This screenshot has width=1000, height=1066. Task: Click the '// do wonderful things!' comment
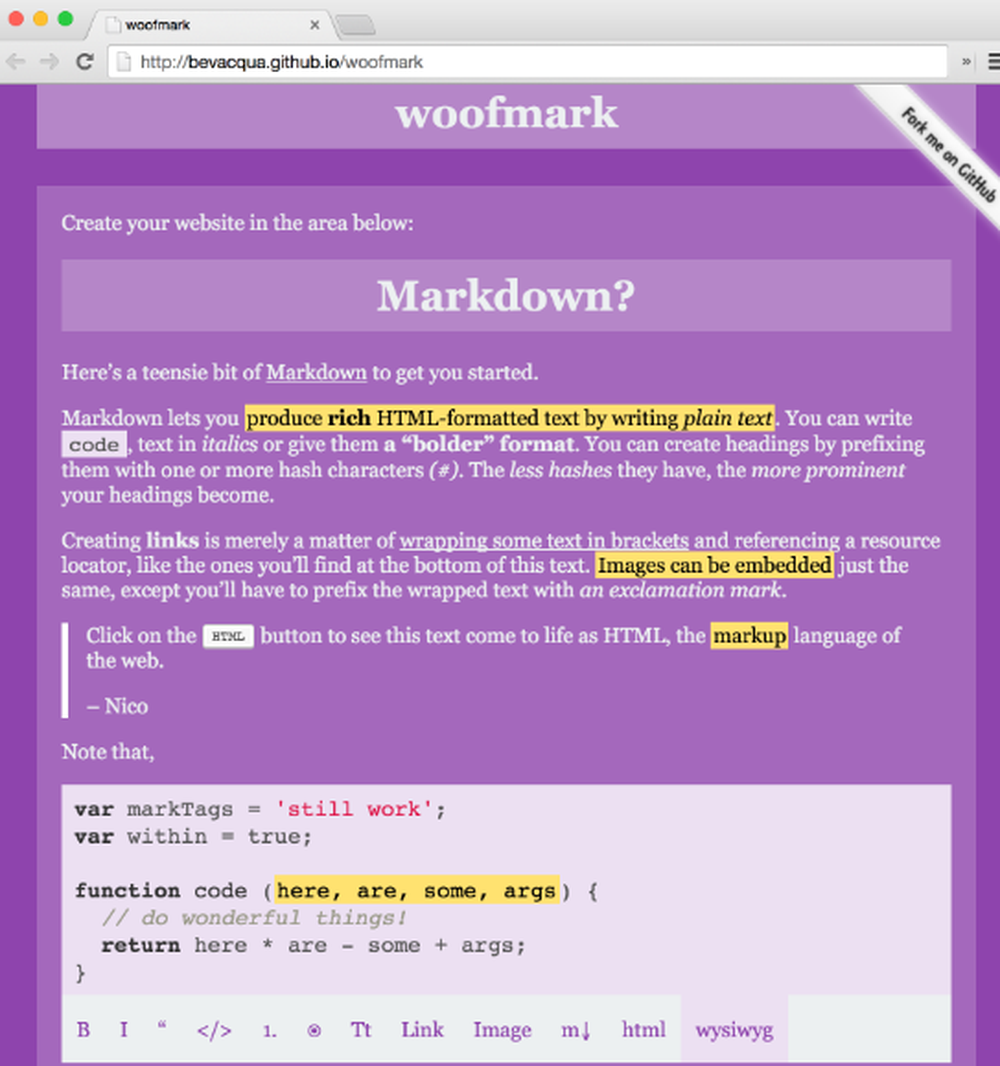pyautogui.click(x=254, y=918)
